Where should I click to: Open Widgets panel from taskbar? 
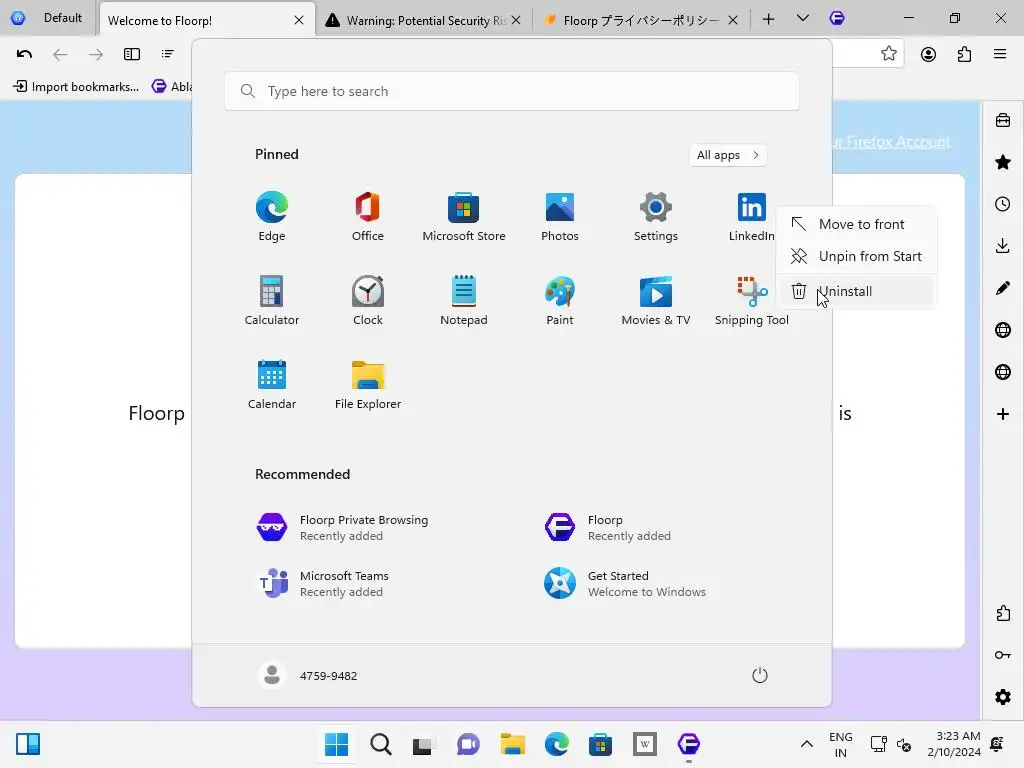tap(27, 744)
